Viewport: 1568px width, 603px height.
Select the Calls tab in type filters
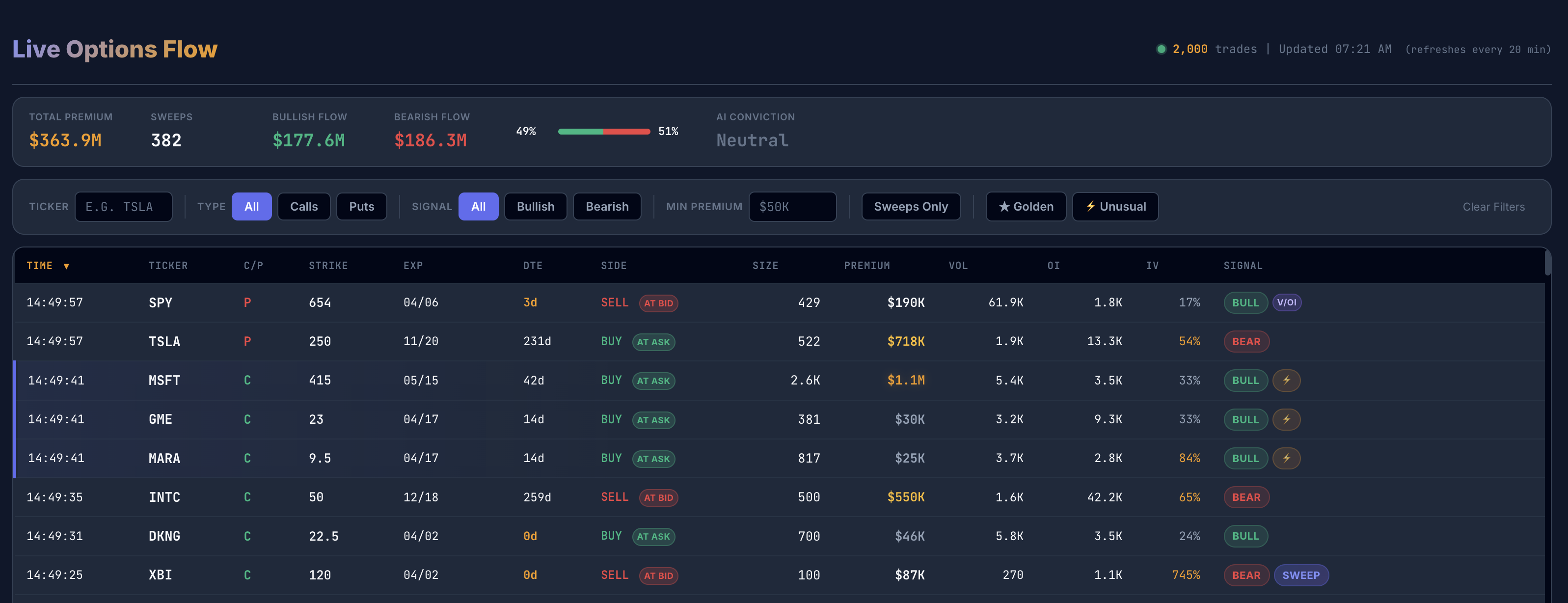coord(304,206)
